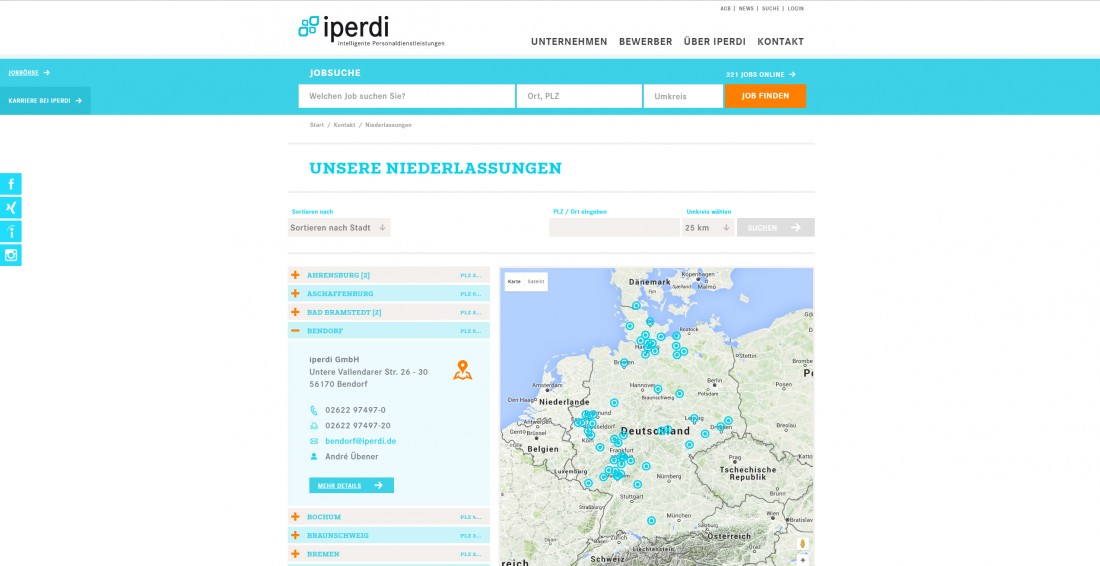The image size is (1100, 566).
Task: Click the orange map location icon for Bendorf
Action: coord(462,370)
